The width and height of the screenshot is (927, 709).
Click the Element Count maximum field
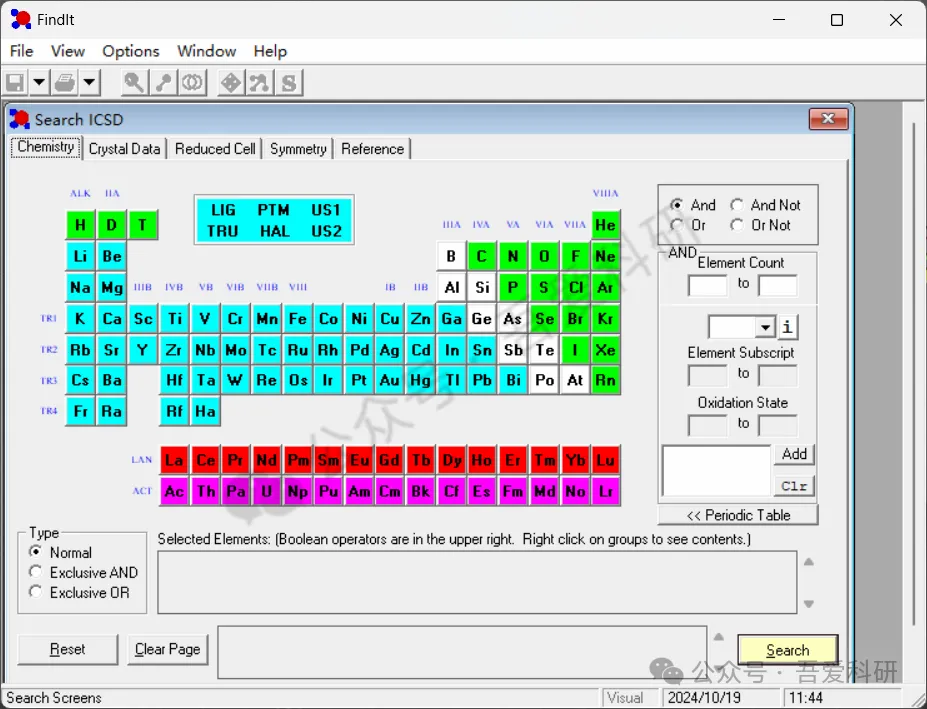click(x=777, y=285)
